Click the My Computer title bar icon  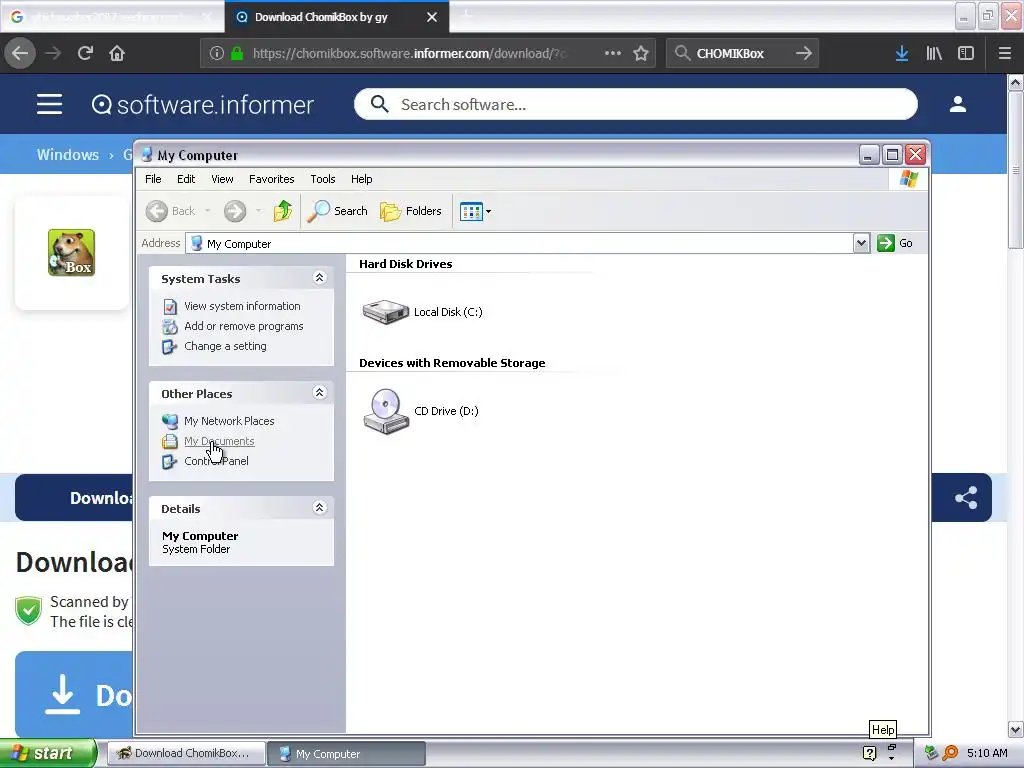[147, 155]
